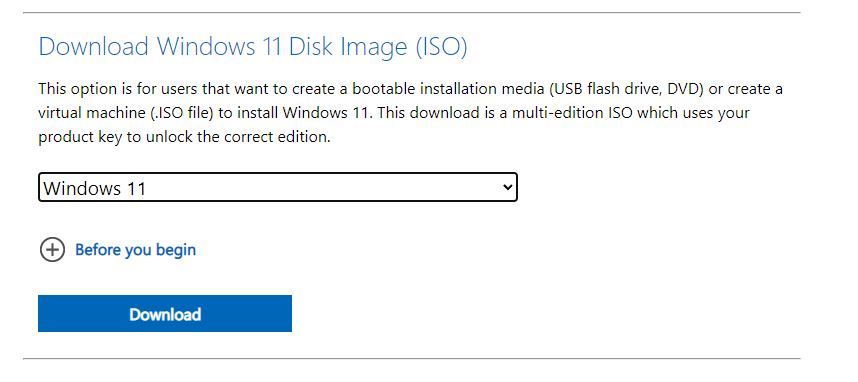Click the Download Windows 11 Disk Image heading
This screenshot has width=858, height=382.
[x=253, y=47]
